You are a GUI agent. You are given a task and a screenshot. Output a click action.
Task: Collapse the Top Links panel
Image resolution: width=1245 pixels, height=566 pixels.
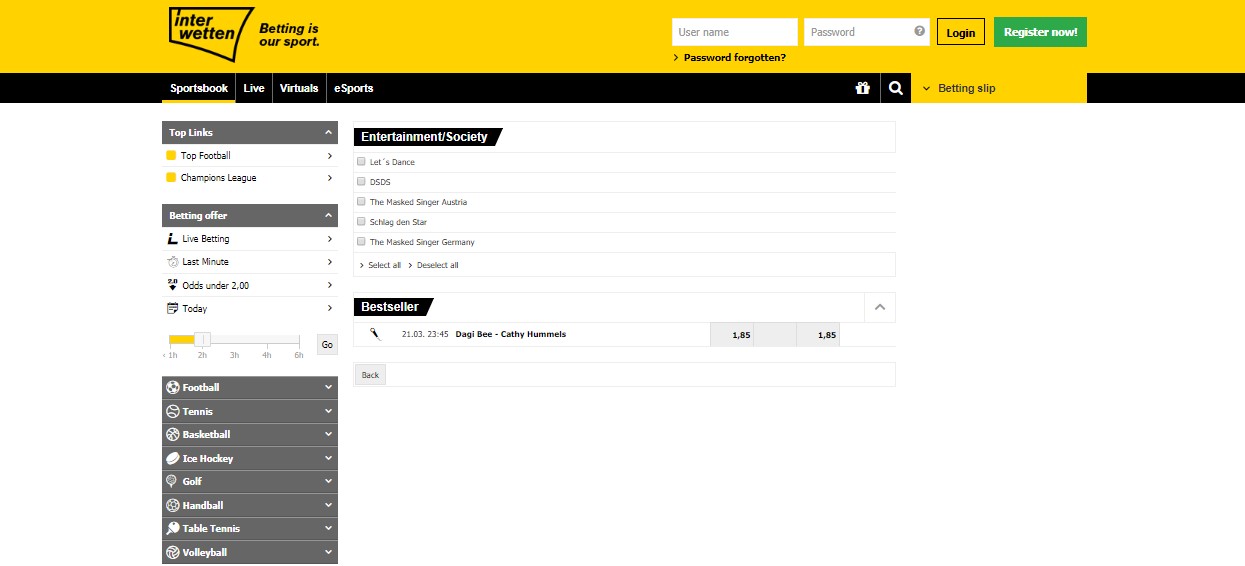(x=328, y=132)
